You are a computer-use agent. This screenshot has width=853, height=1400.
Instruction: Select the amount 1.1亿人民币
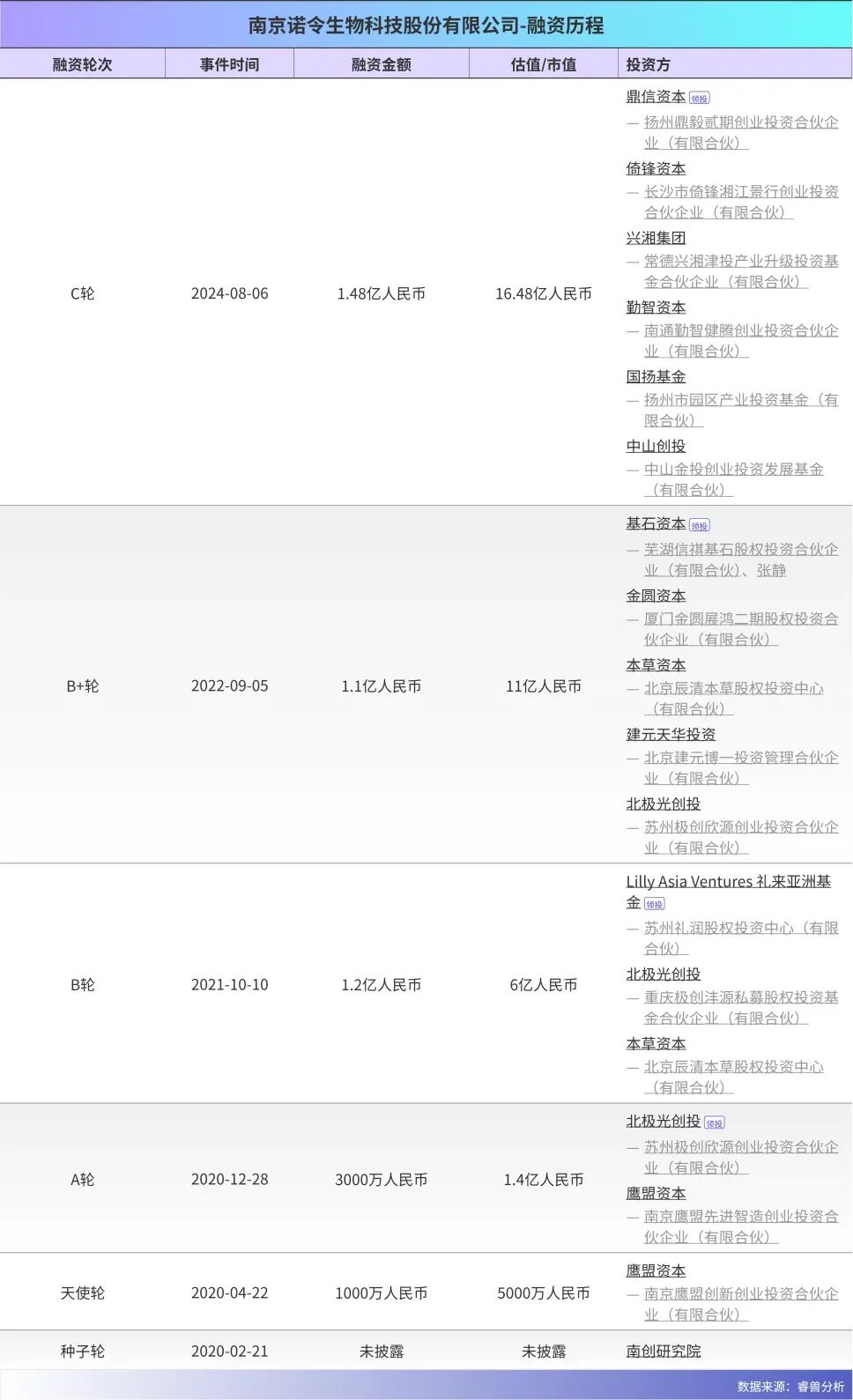[381, 685]
